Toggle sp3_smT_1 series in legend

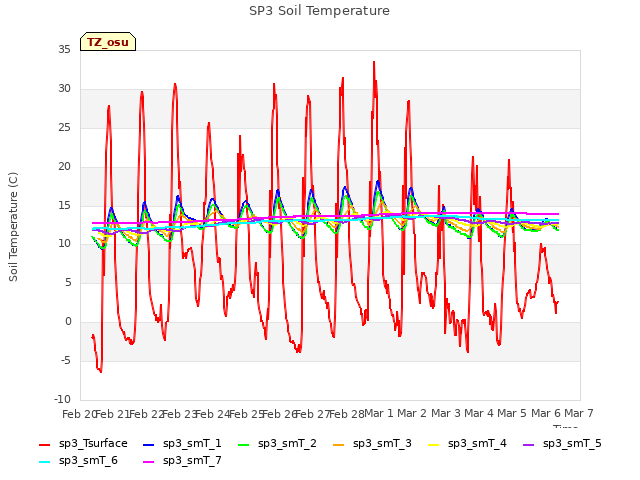point(182,444)
